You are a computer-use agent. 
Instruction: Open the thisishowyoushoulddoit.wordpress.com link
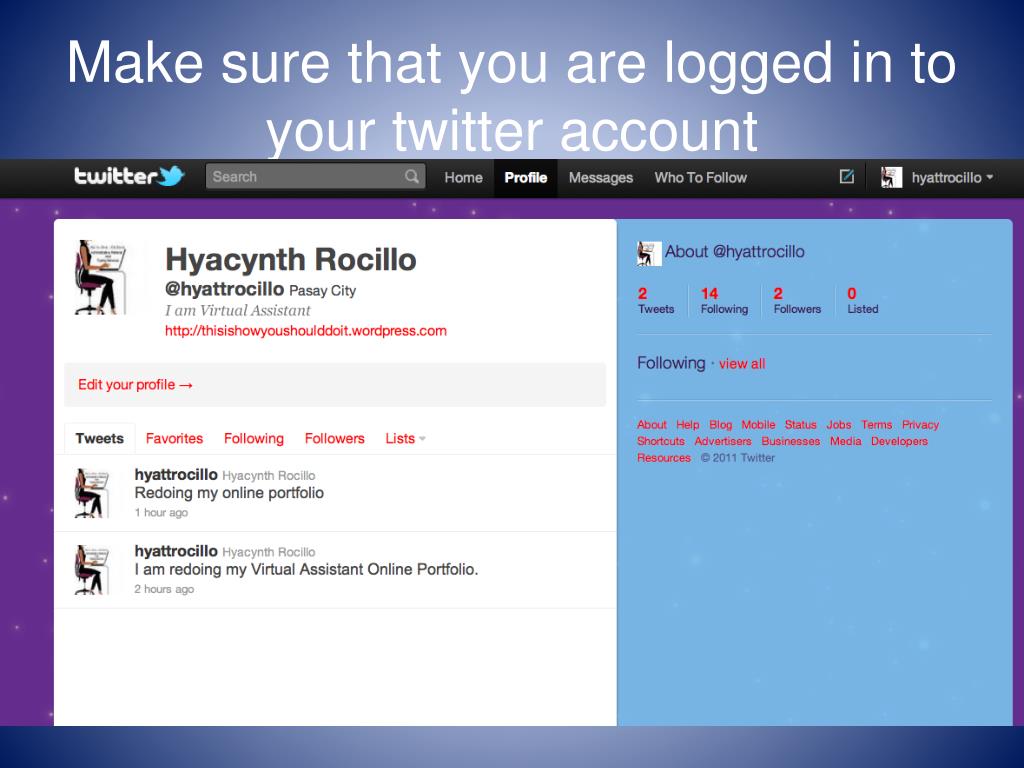306,330
